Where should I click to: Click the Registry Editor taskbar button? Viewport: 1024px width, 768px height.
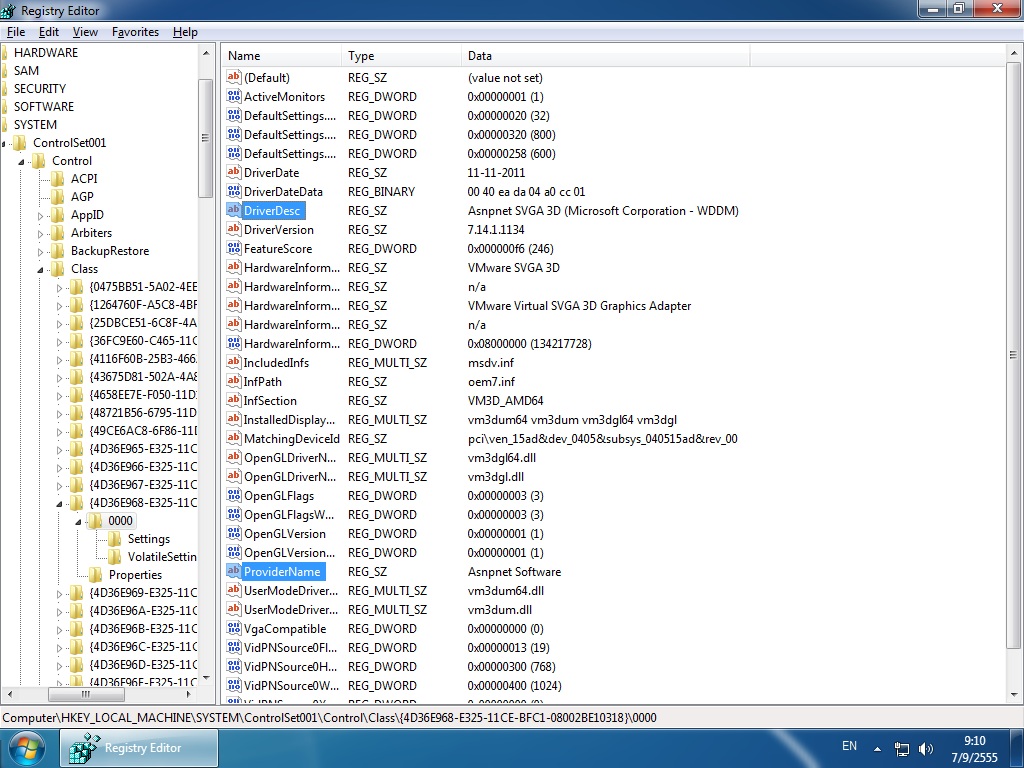coord(140,748)
